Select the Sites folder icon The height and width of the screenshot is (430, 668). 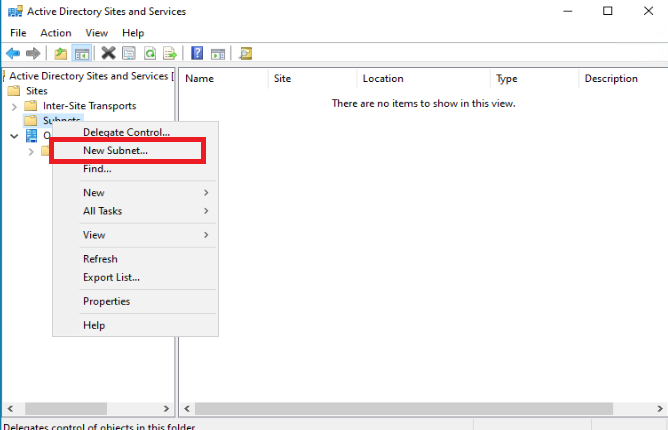coord(14,91)
